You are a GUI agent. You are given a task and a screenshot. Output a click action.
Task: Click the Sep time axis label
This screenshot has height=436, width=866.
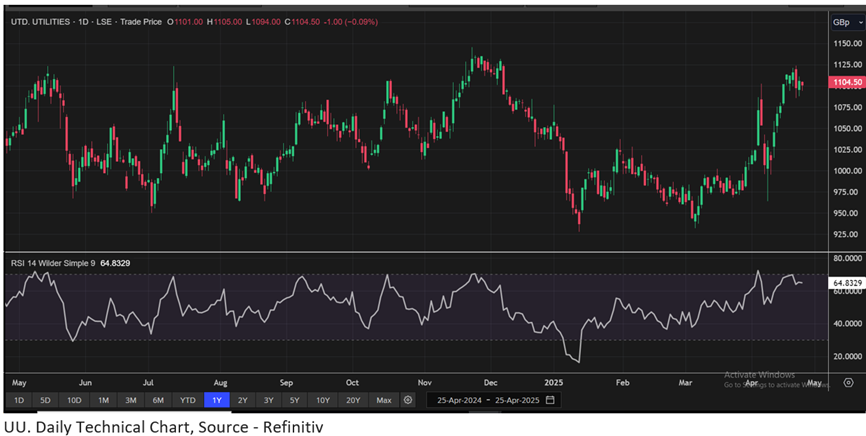(286, 382)
